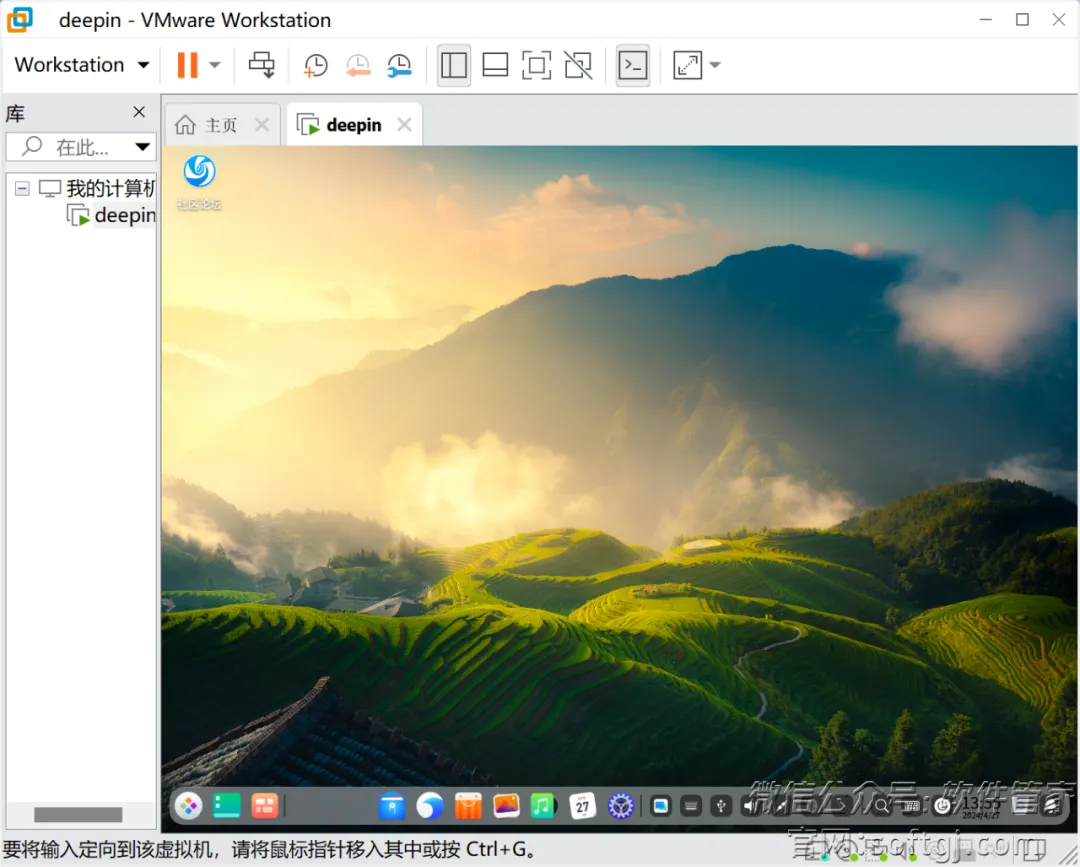
Task: Open the dropdown arrow next to the pause button
Action: (x=215, y=65)
